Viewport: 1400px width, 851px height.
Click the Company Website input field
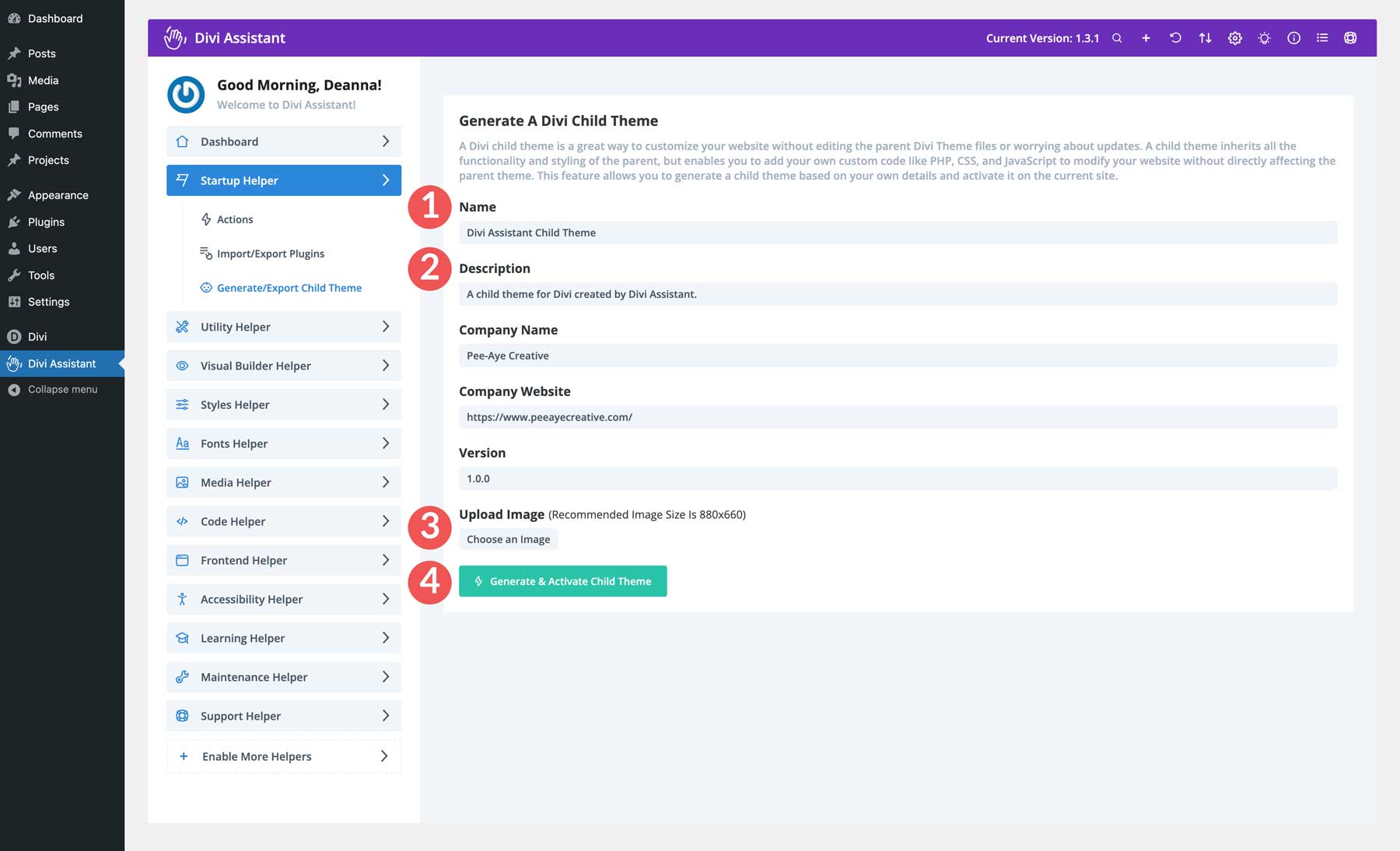coord(898,417)
